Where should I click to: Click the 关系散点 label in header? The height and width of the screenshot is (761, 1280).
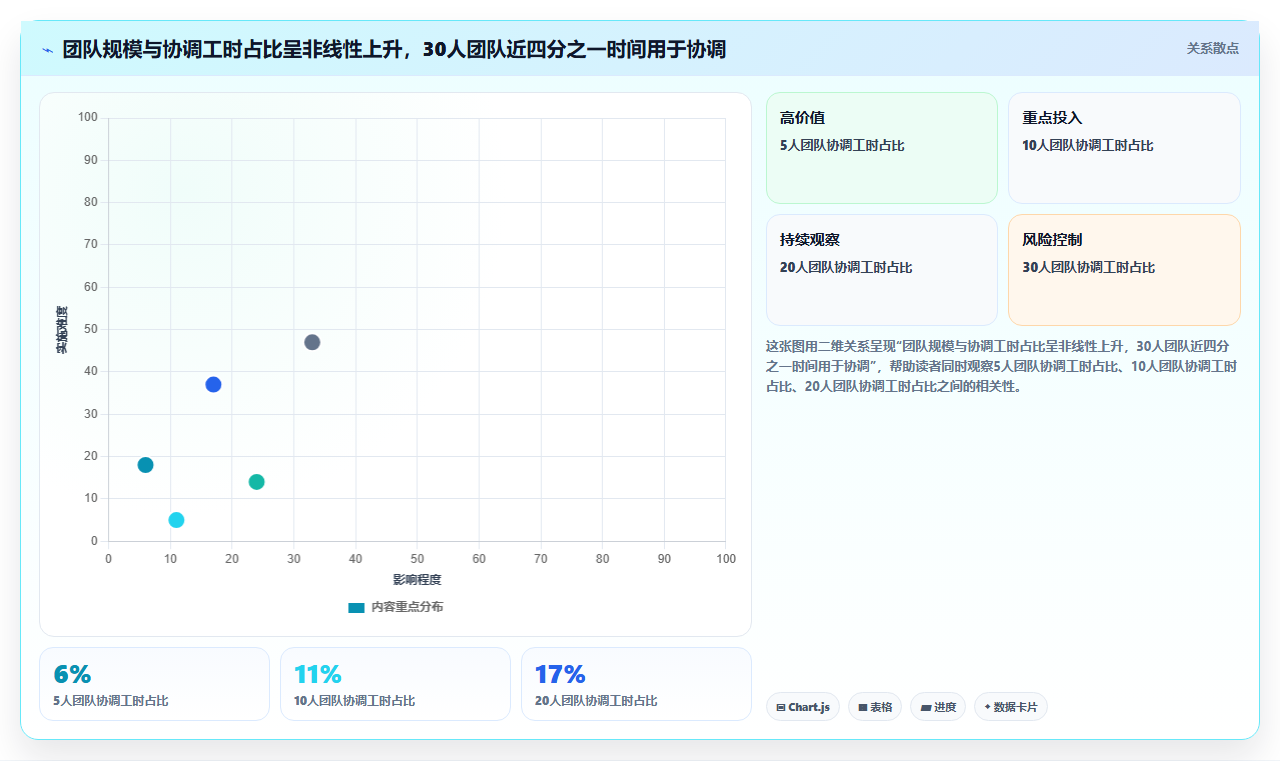click(x=1212, y=48)
